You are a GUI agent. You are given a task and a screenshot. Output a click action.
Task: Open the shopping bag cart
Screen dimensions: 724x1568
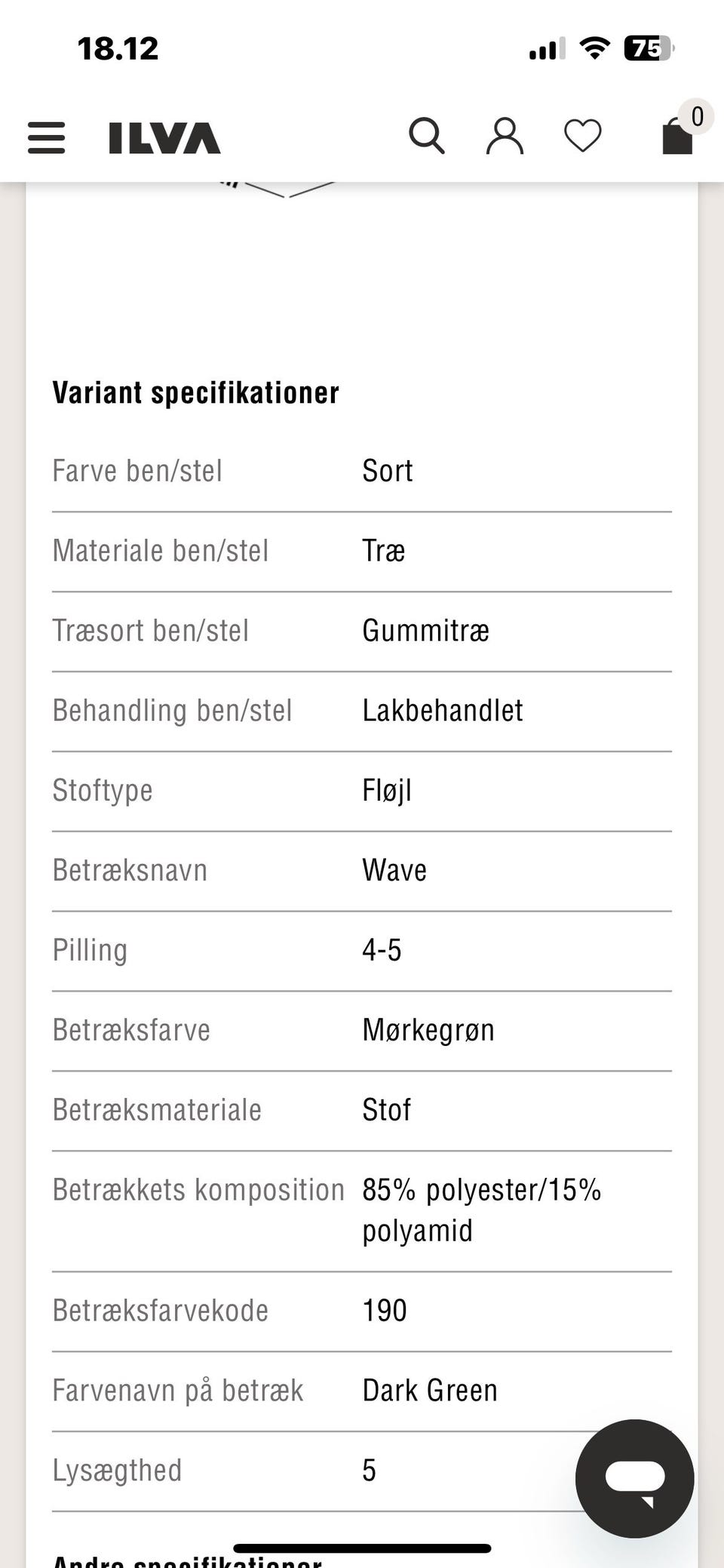click(x=676, y=138)
